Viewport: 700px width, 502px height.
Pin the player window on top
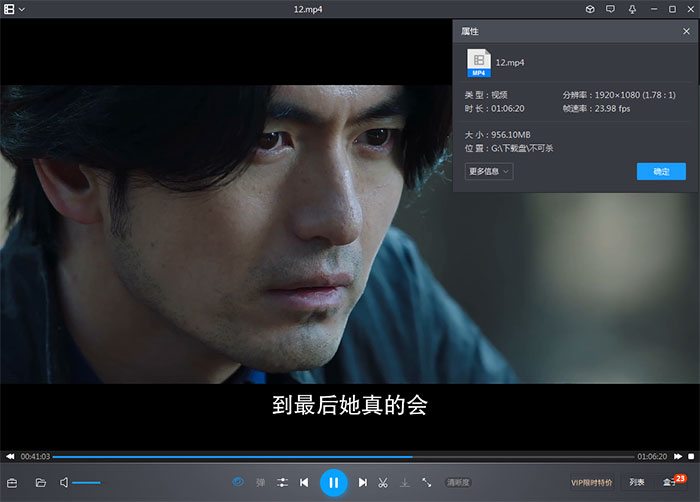point(632,9)
